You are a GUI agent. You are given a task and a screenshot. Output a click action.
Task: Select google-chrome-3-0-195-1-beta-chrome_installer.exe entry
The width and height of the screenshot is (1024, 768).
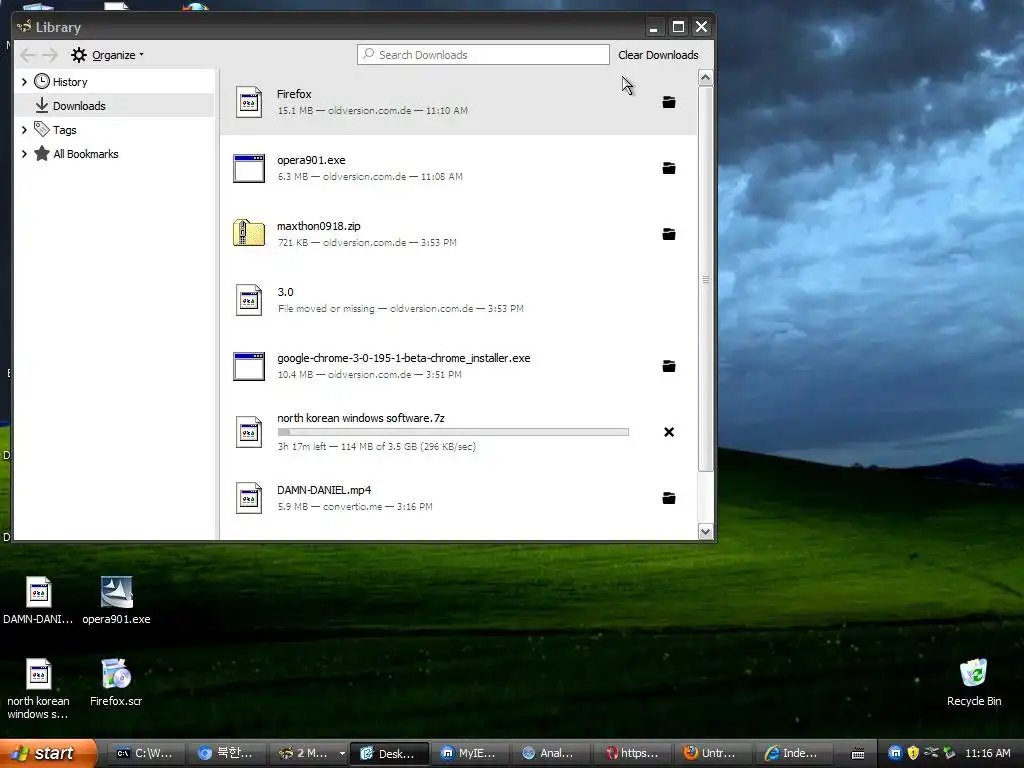click(458, 366)
